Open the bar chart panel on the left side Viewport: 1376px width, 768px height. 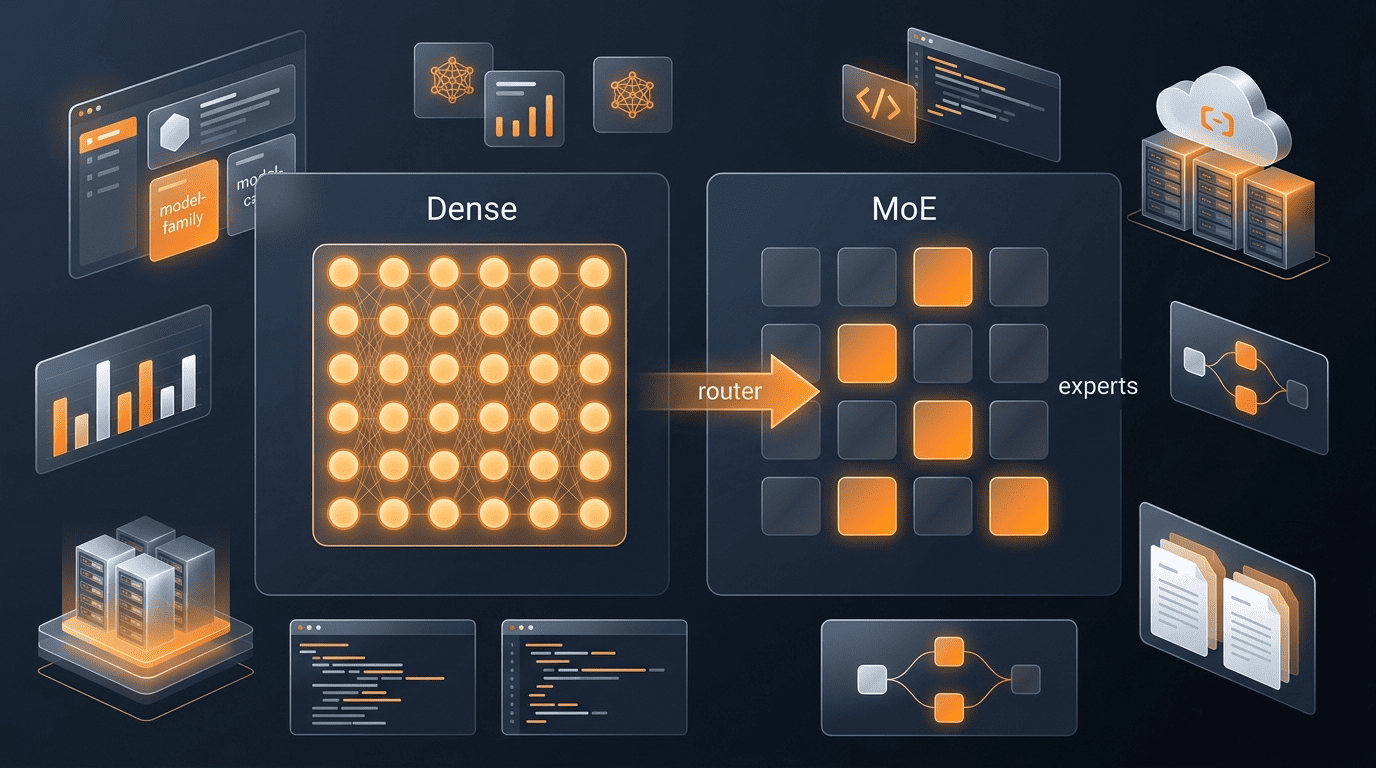[x=124, y=390]
